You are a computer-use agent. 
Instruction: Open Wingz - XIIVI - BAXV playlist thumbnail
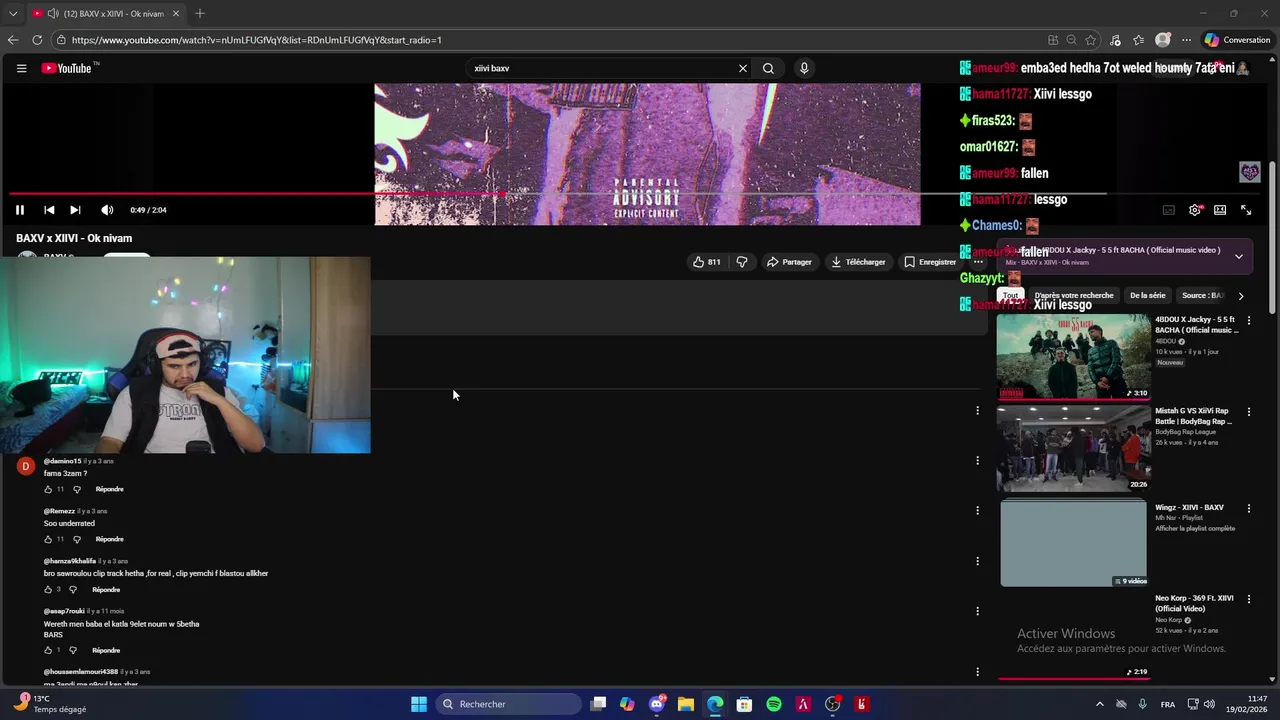pos(1073,542)
